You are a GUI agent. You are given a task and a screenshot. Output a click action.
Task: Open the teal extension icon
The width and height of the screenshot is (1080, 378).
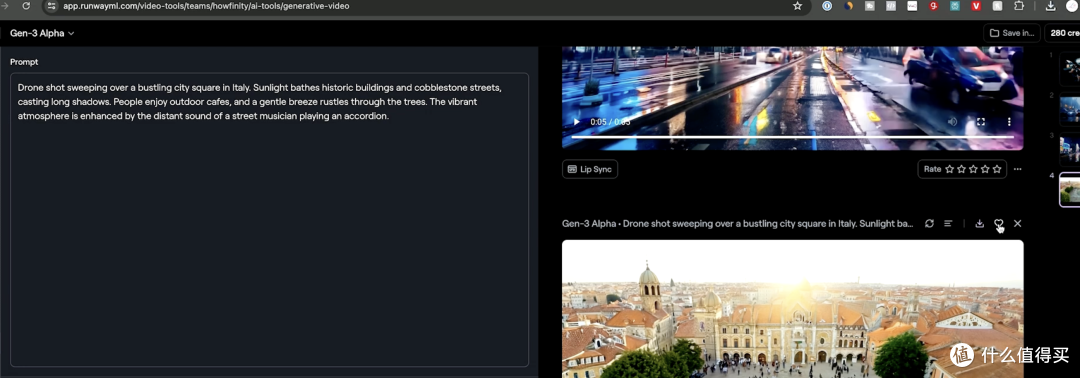pyautogui.click(x=955, y=6)
